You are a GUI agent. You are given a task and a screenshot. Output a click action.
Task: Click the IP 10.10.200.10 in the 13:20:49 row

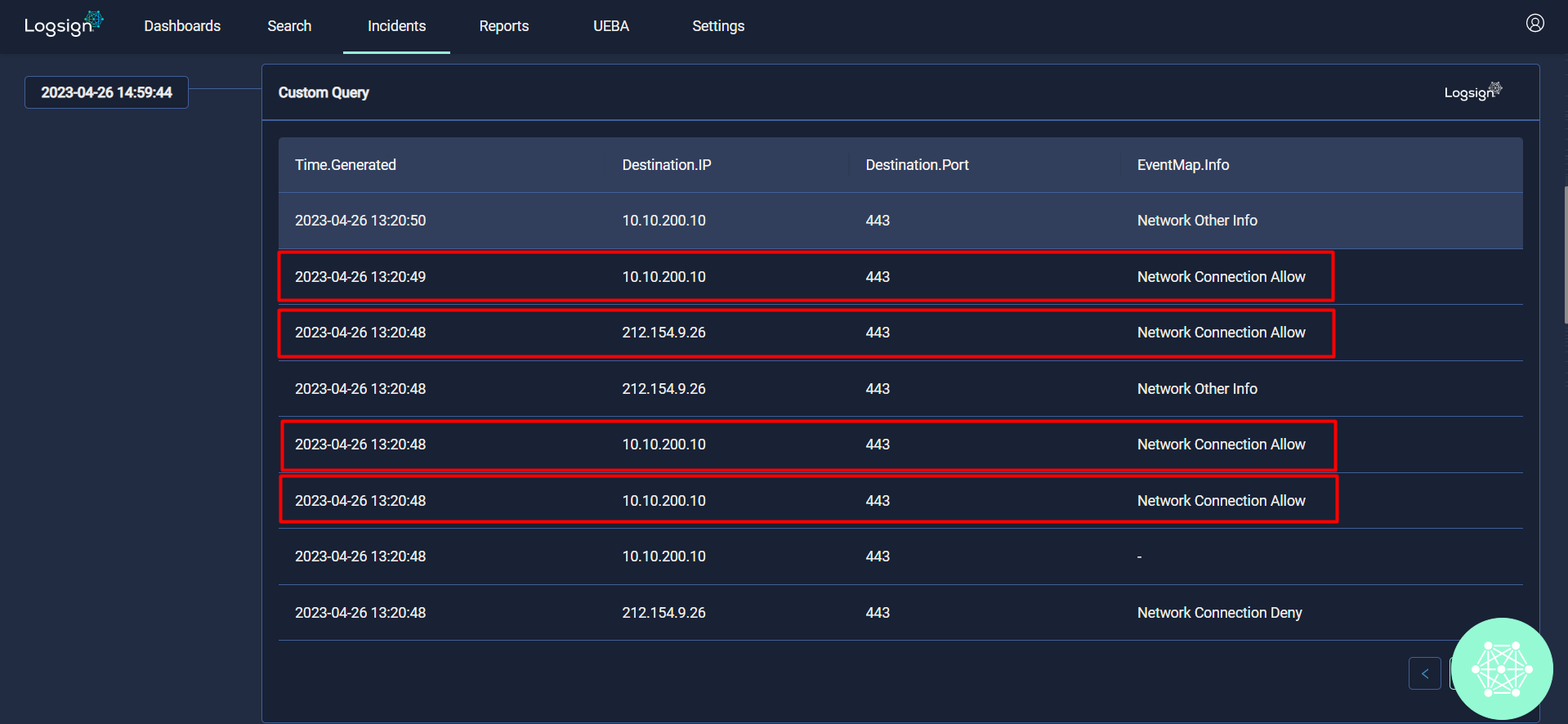(x=663, y=277)
